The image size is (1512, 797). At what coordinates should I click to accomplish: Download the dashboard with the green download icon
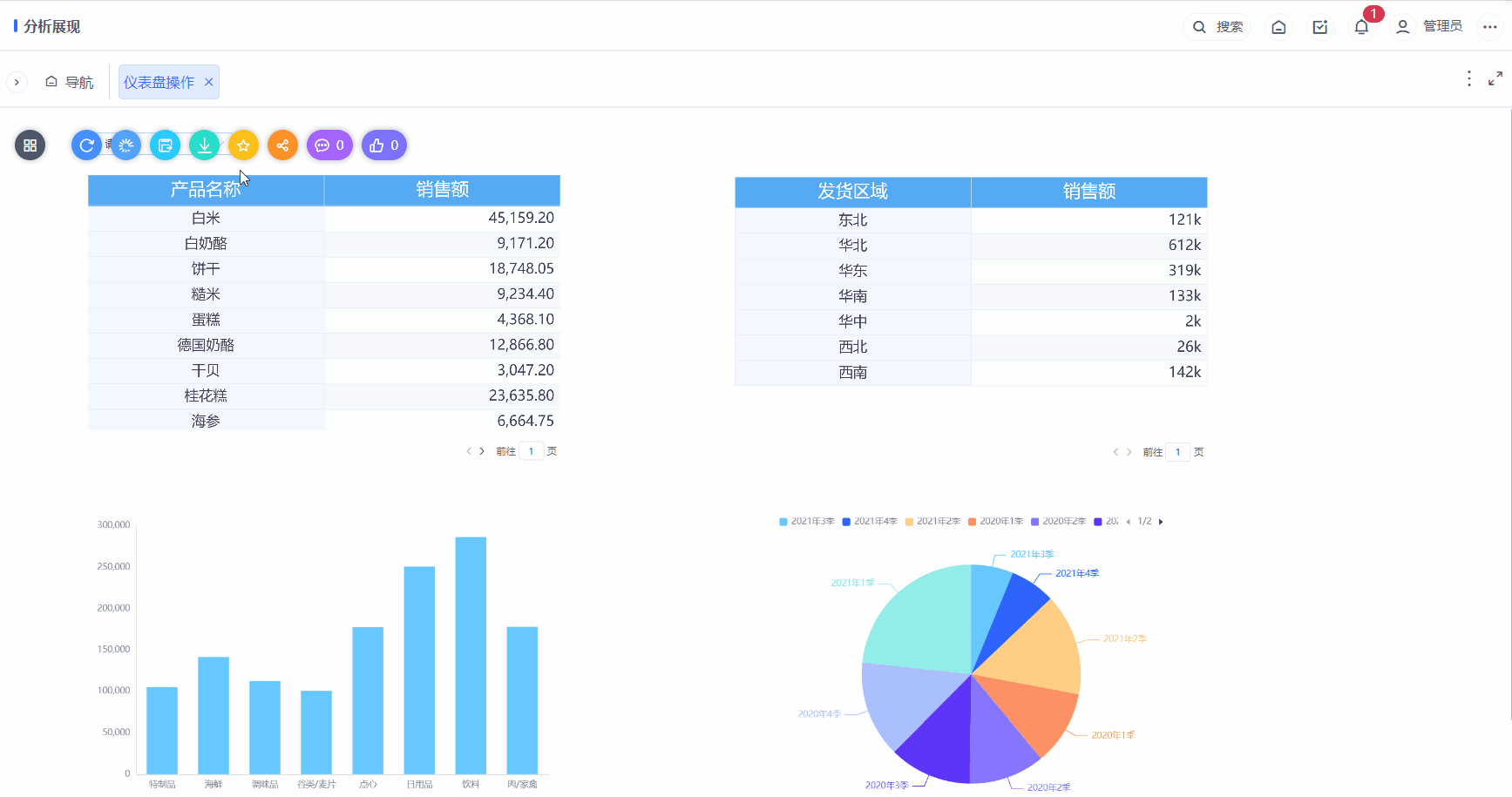coord(204,145)
